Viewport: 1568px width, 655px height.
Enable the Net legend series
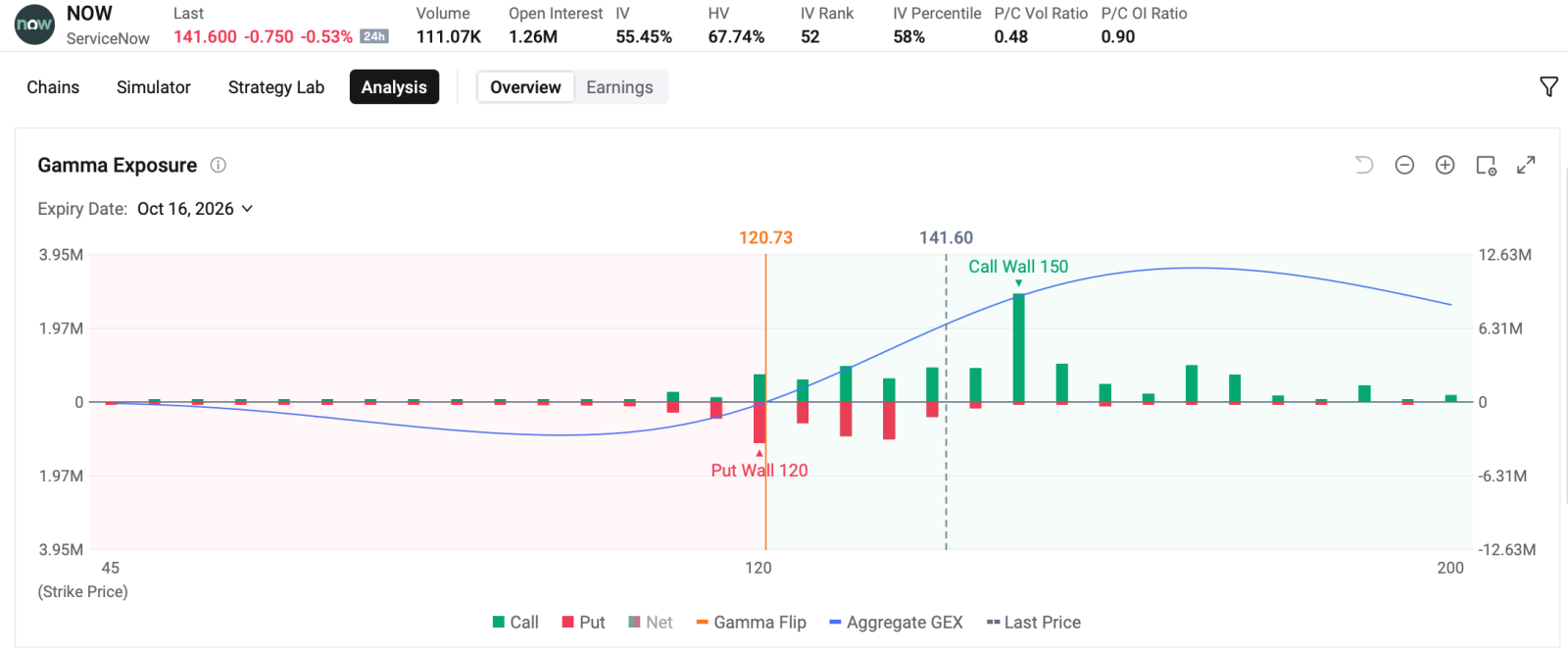[650, 623]
